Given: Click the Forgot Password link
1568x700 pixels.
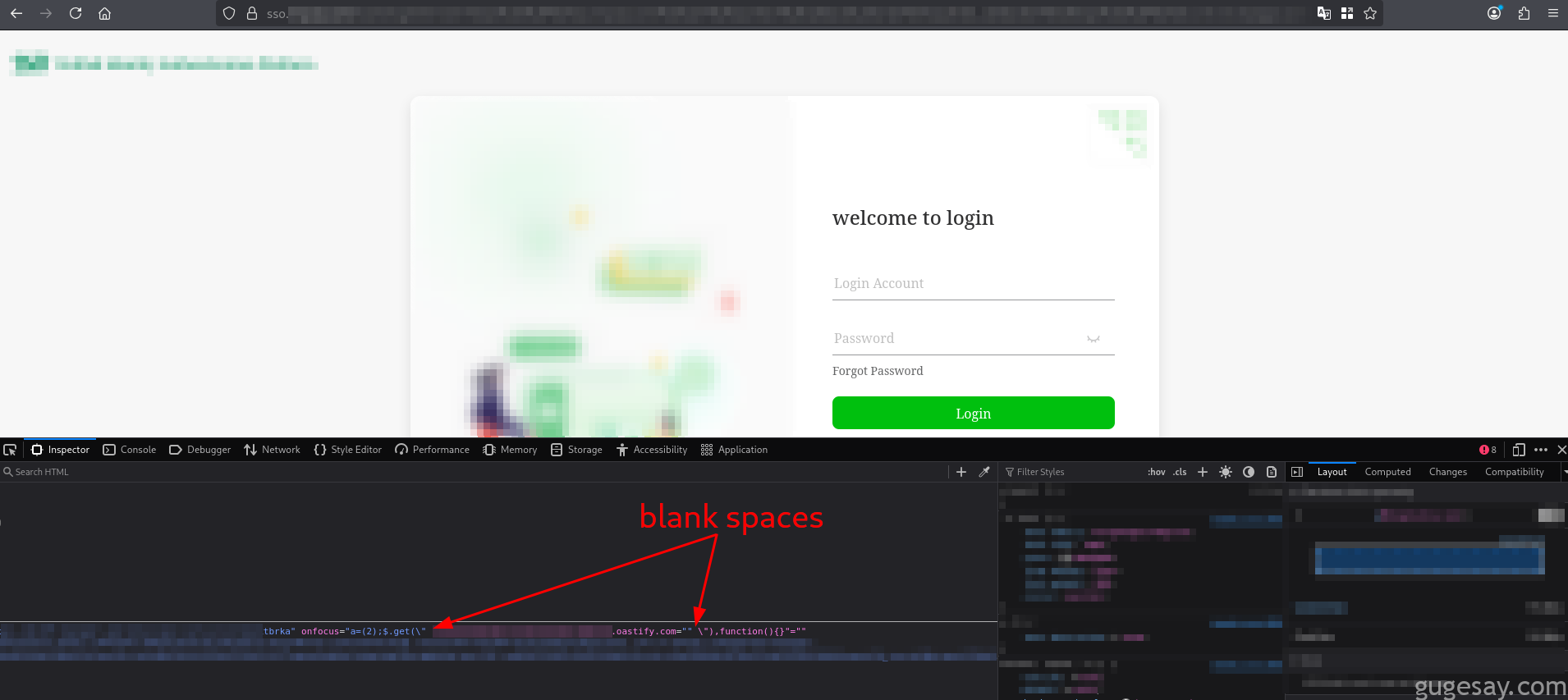Looking at the screenshot, I should coord(878,371).
